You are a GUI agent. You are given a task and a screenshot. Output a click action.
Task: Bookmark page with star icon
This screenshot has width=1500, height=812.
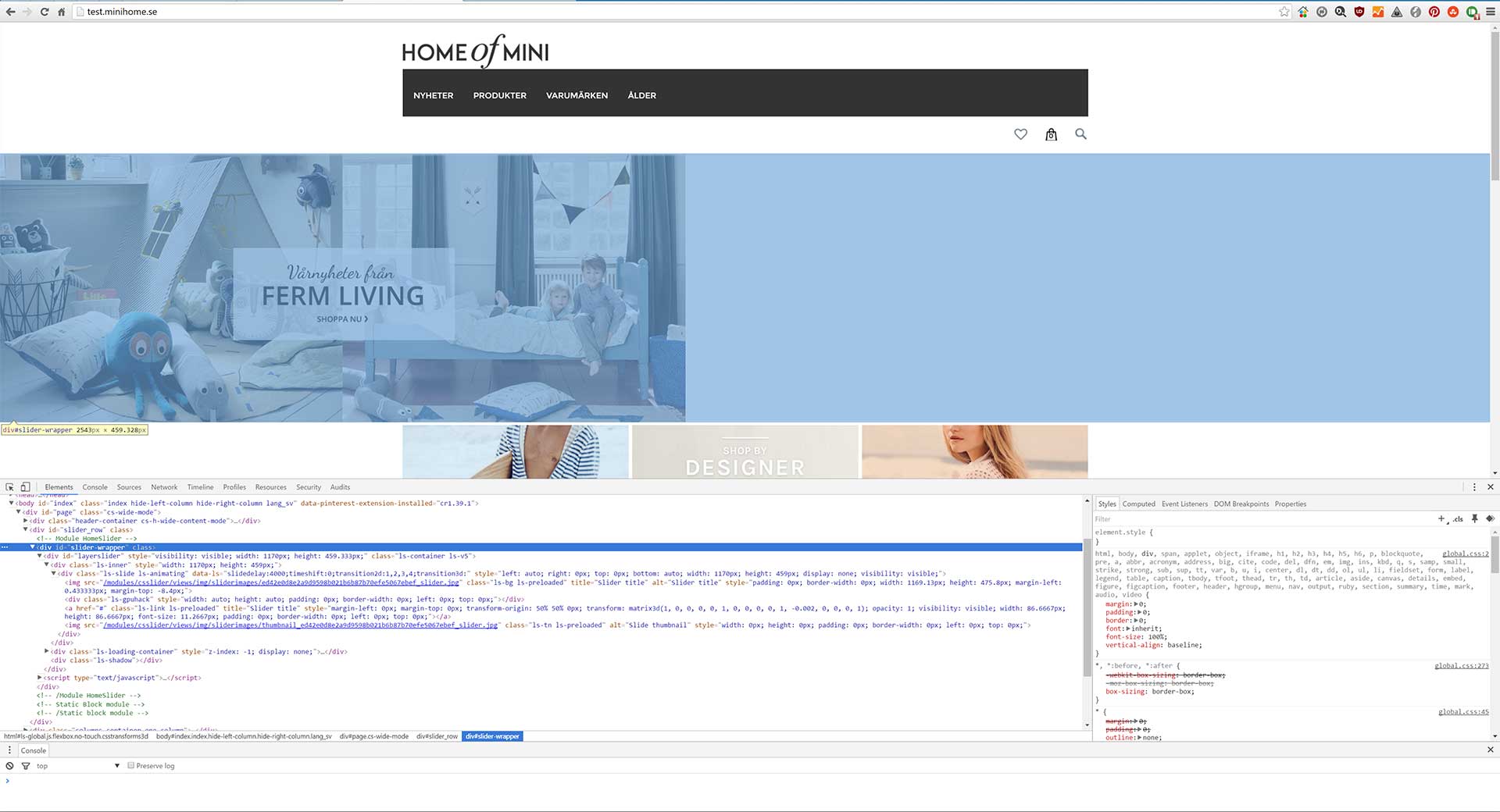[1284, 12]
